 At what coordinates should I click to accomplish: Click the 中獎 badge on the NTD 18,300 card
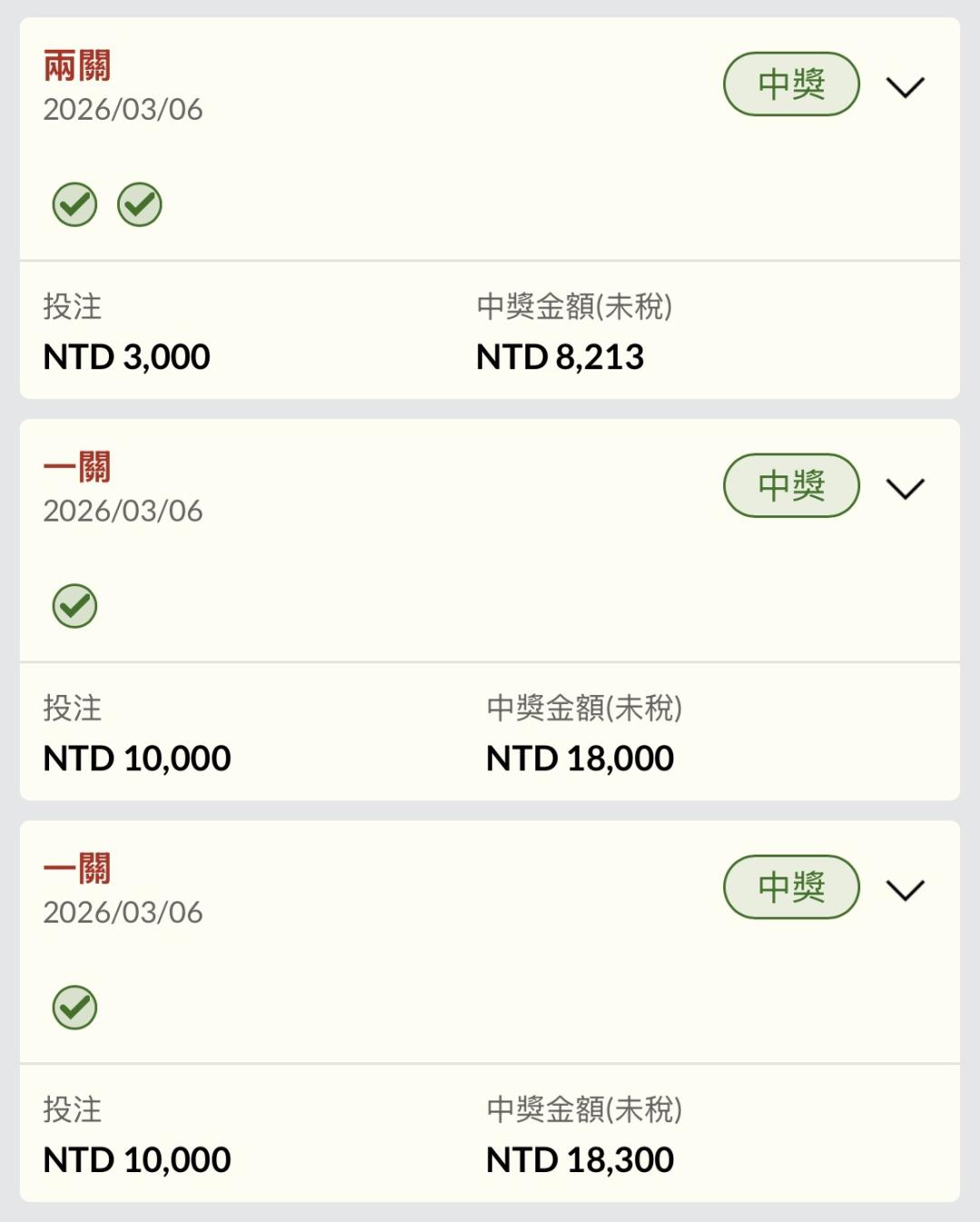click(790, 887)
